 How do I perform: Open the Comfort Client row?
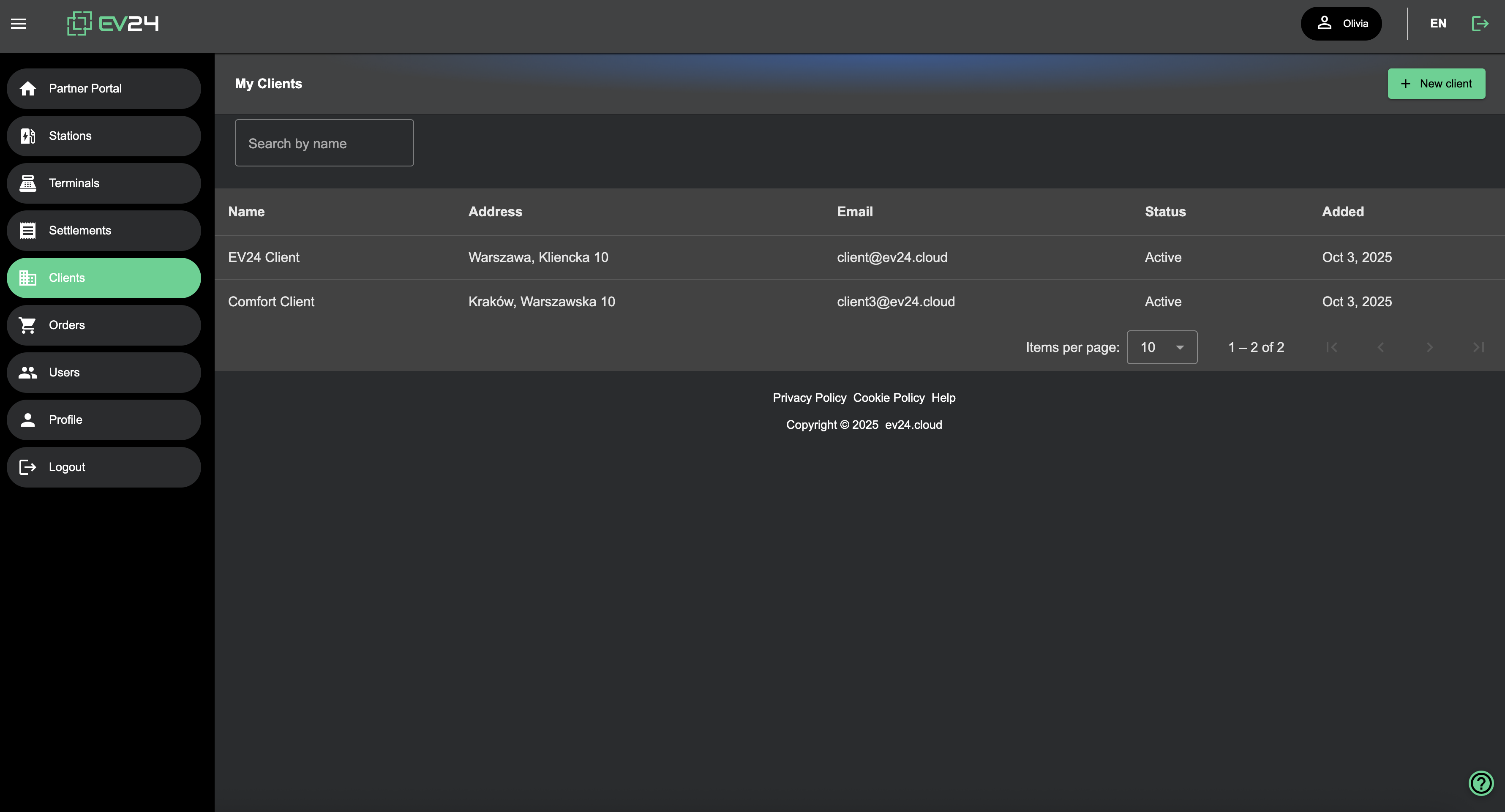point(271,301)
